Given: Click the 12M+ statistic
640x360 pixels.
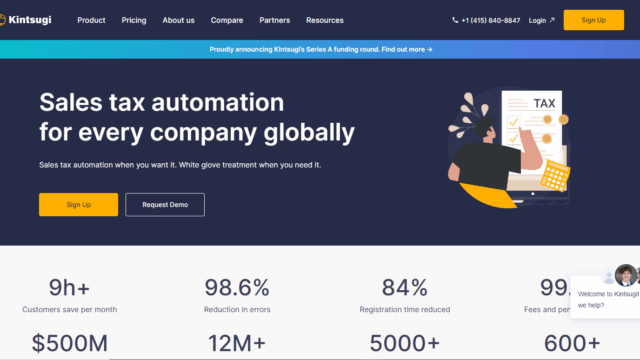Looking at the screenshot, I should click(x=237, y=343).
